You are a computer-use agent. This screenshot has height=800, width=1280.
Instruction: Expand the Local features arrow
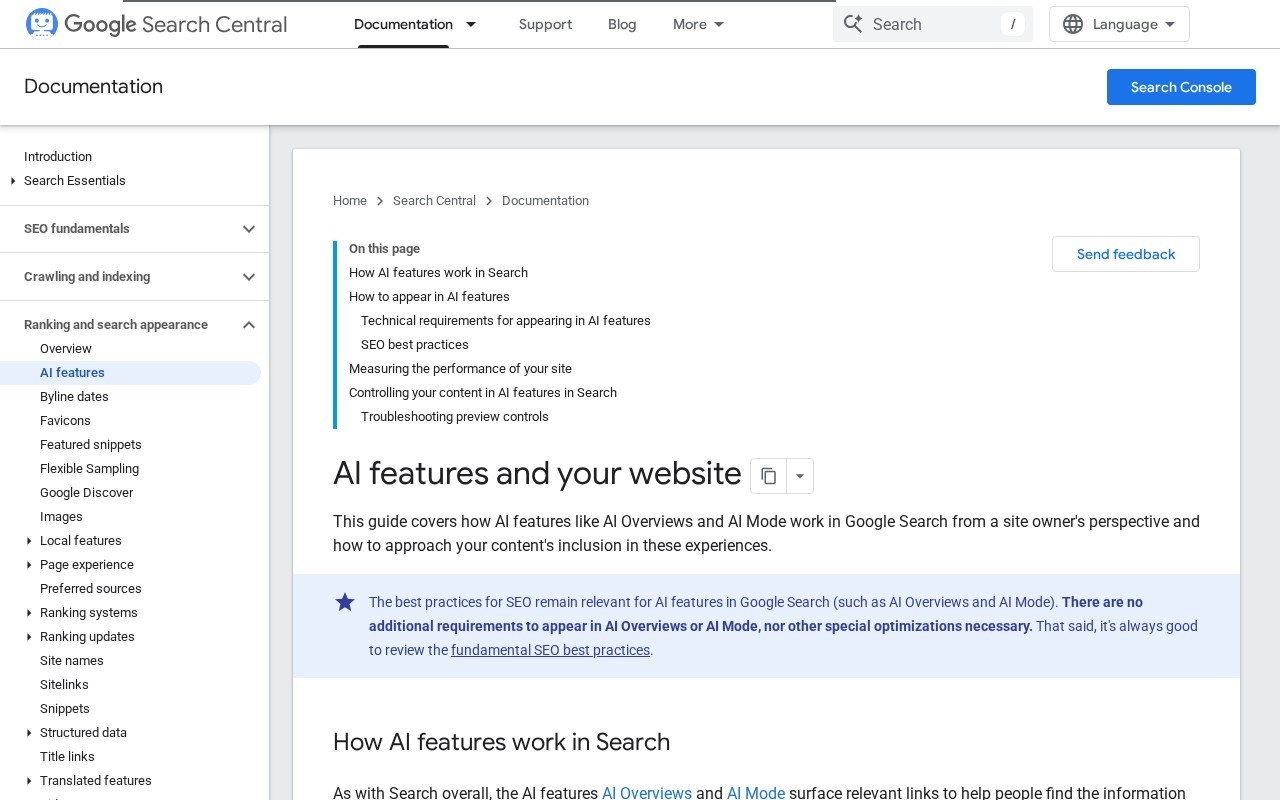(x=29, y=541)
